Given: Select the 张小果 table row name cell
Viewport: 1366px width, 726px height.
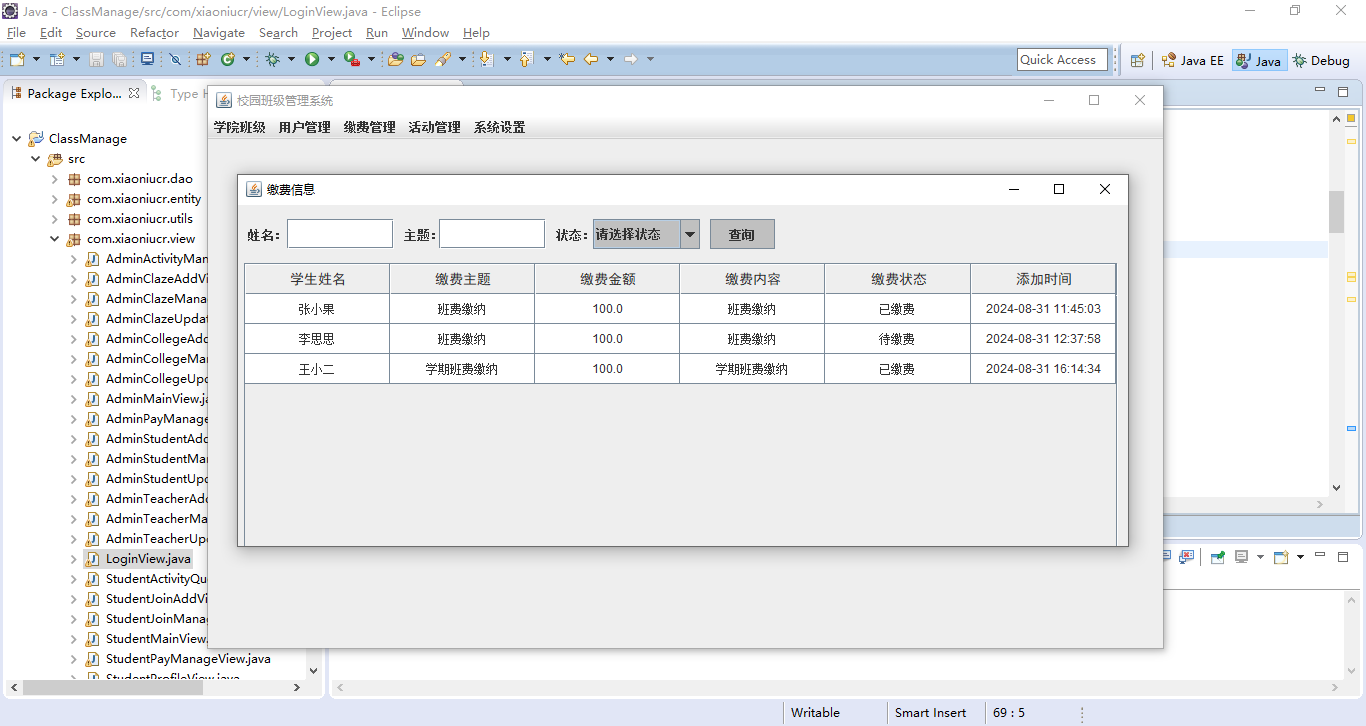Looking at the screenshot, I should pyautogui.click(x=317, y=309).
